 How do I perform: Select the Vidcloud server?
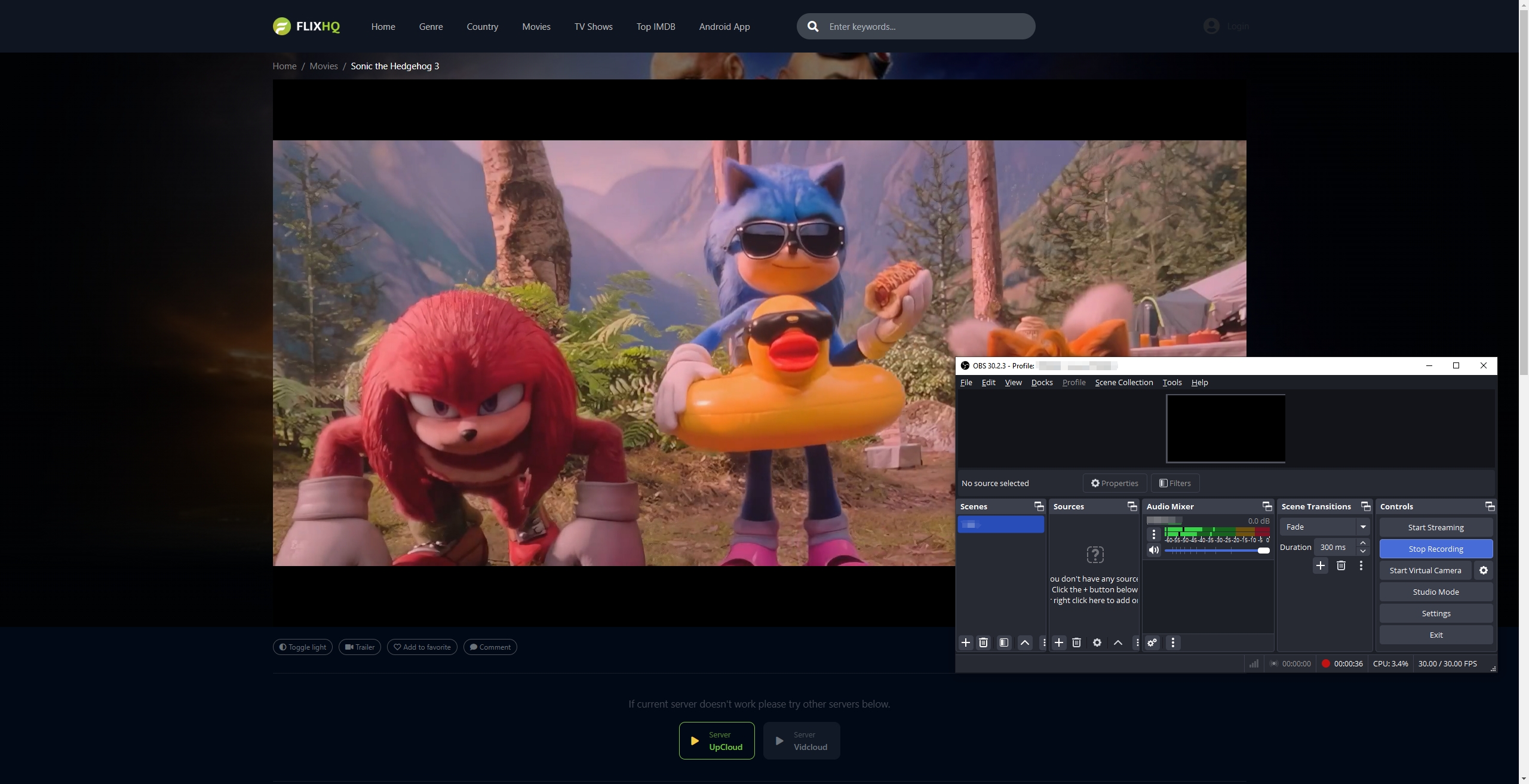802,740
